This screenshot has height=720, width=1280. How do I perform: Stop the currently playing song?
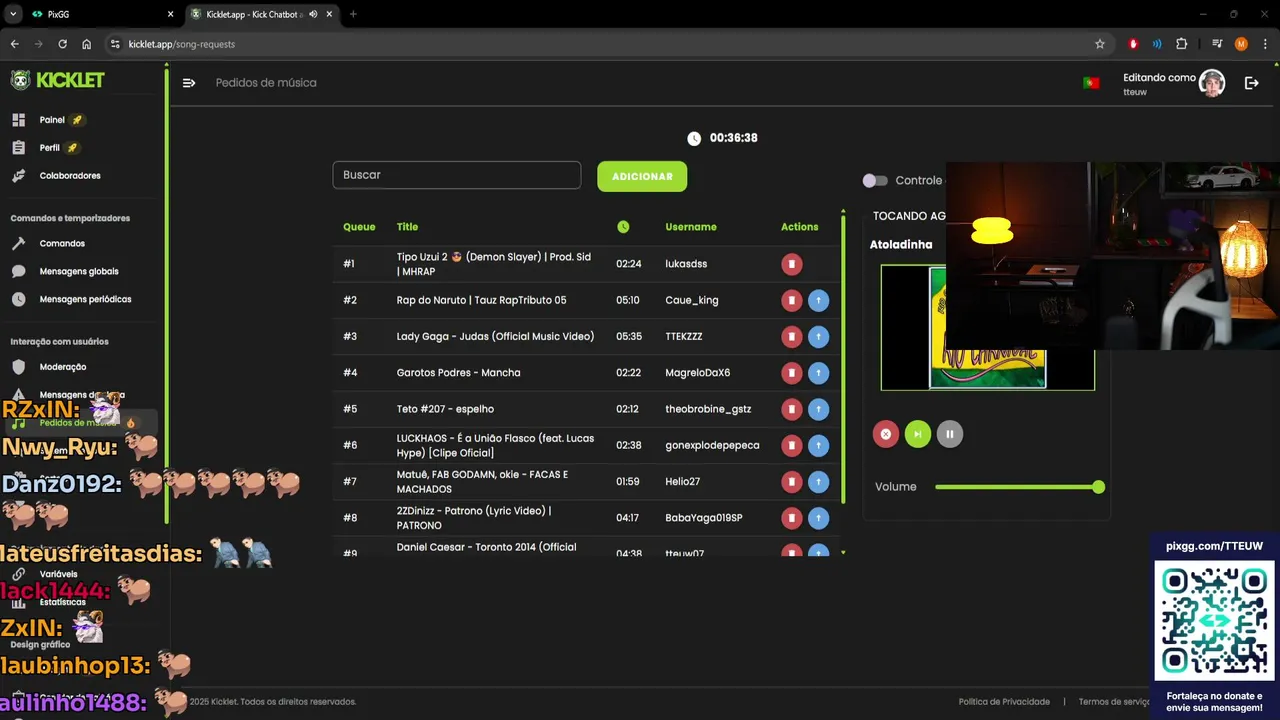885,434
